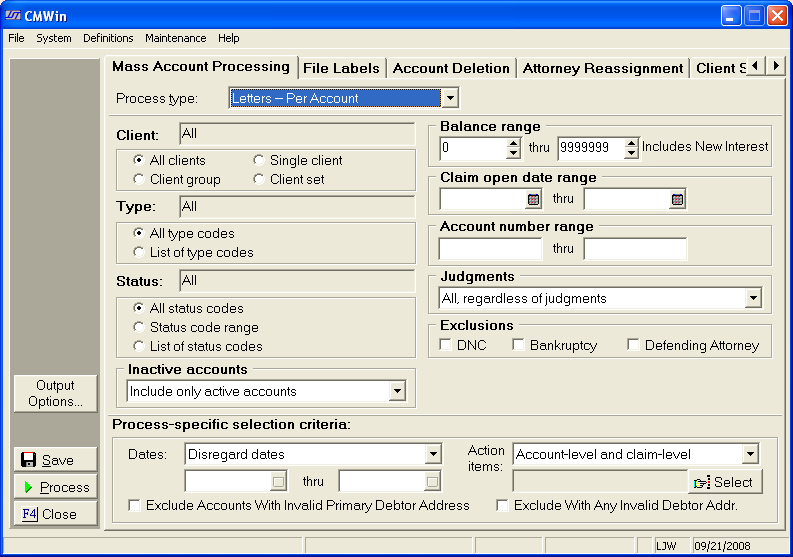This screenshot has width=793, height=557.
Task: Switch to the Account Deletion tab
Action: (451, 68)
